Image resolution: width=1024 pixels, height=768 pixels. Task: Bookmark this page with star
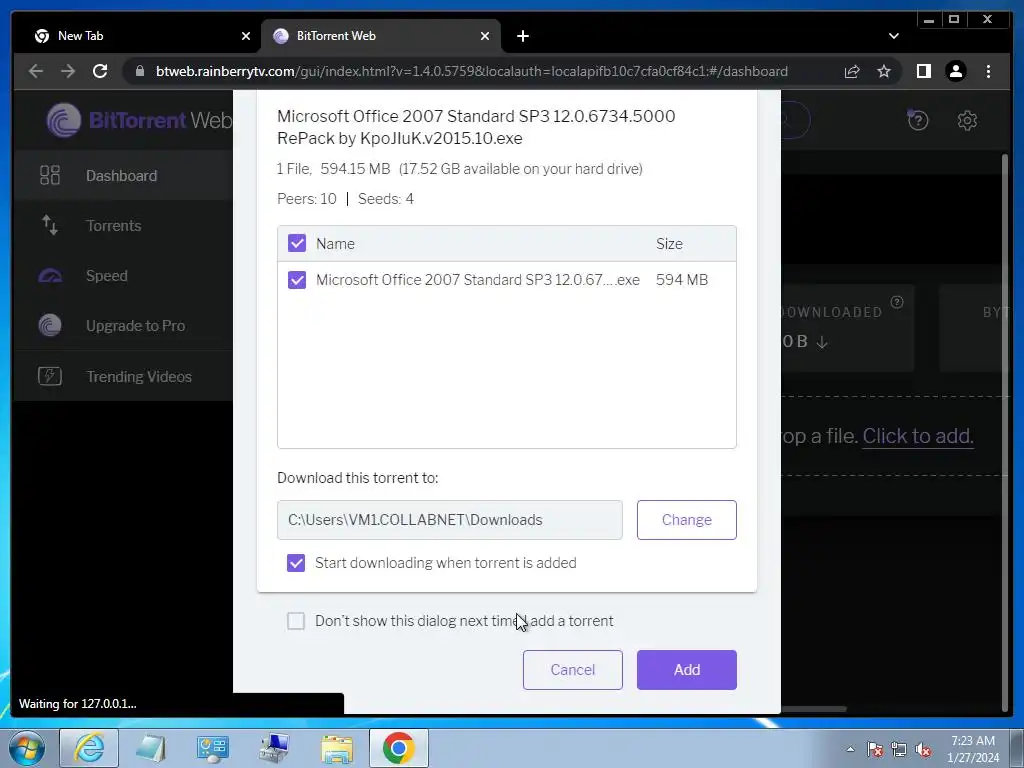click(884, 71)
